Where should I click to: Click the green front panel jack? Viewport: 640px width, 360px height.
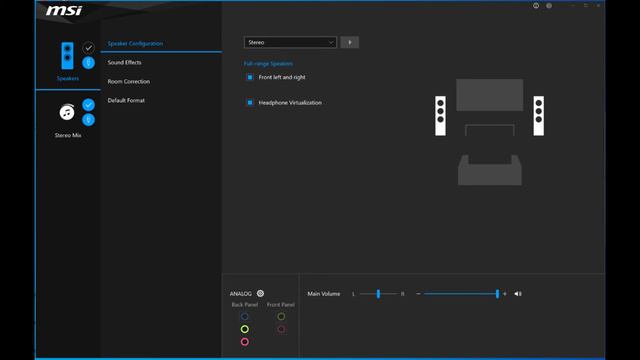pos(281,316)
